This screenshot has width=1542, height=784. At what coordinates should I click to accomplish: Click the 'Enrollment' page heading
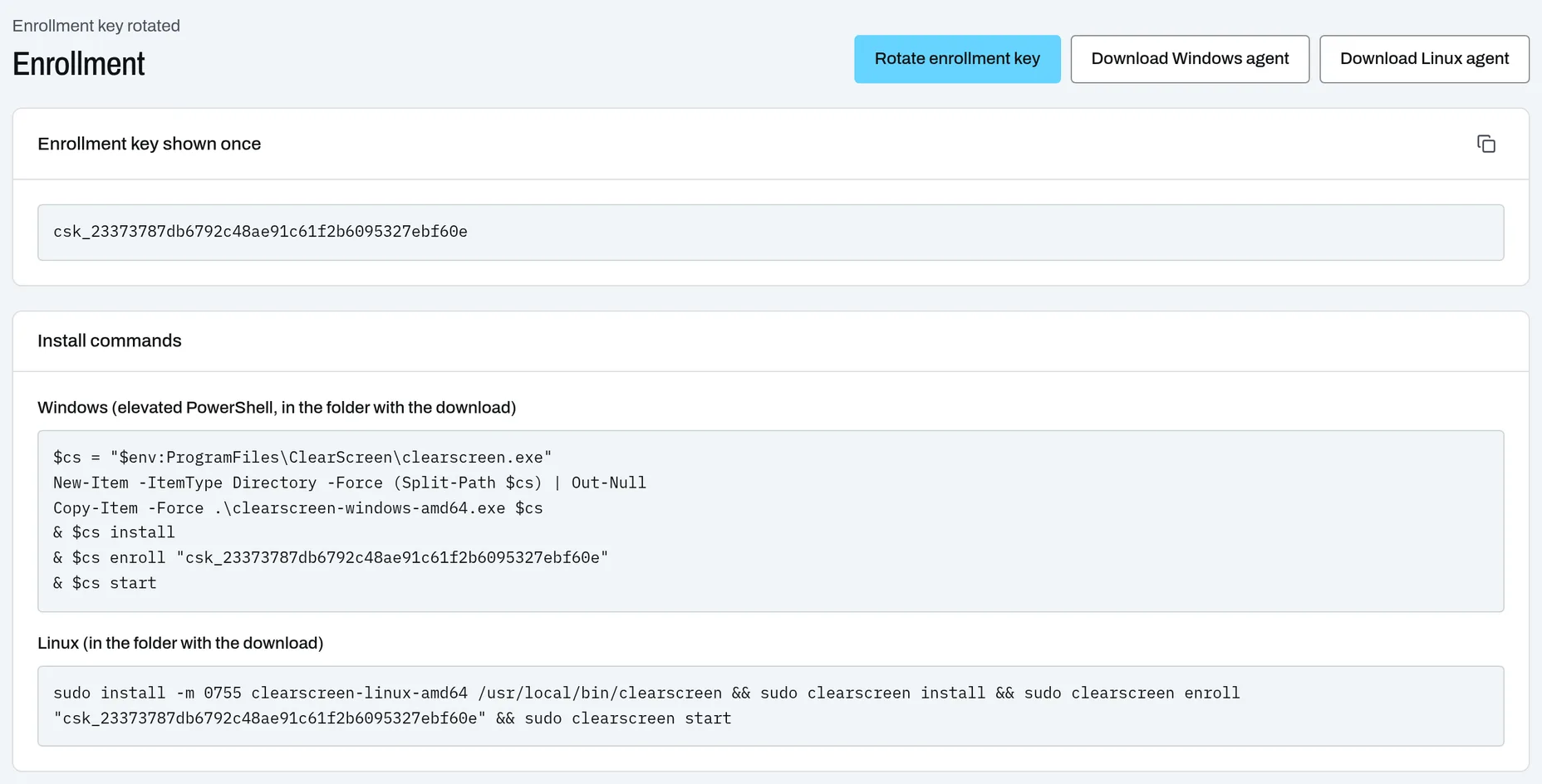click(79, 64)
